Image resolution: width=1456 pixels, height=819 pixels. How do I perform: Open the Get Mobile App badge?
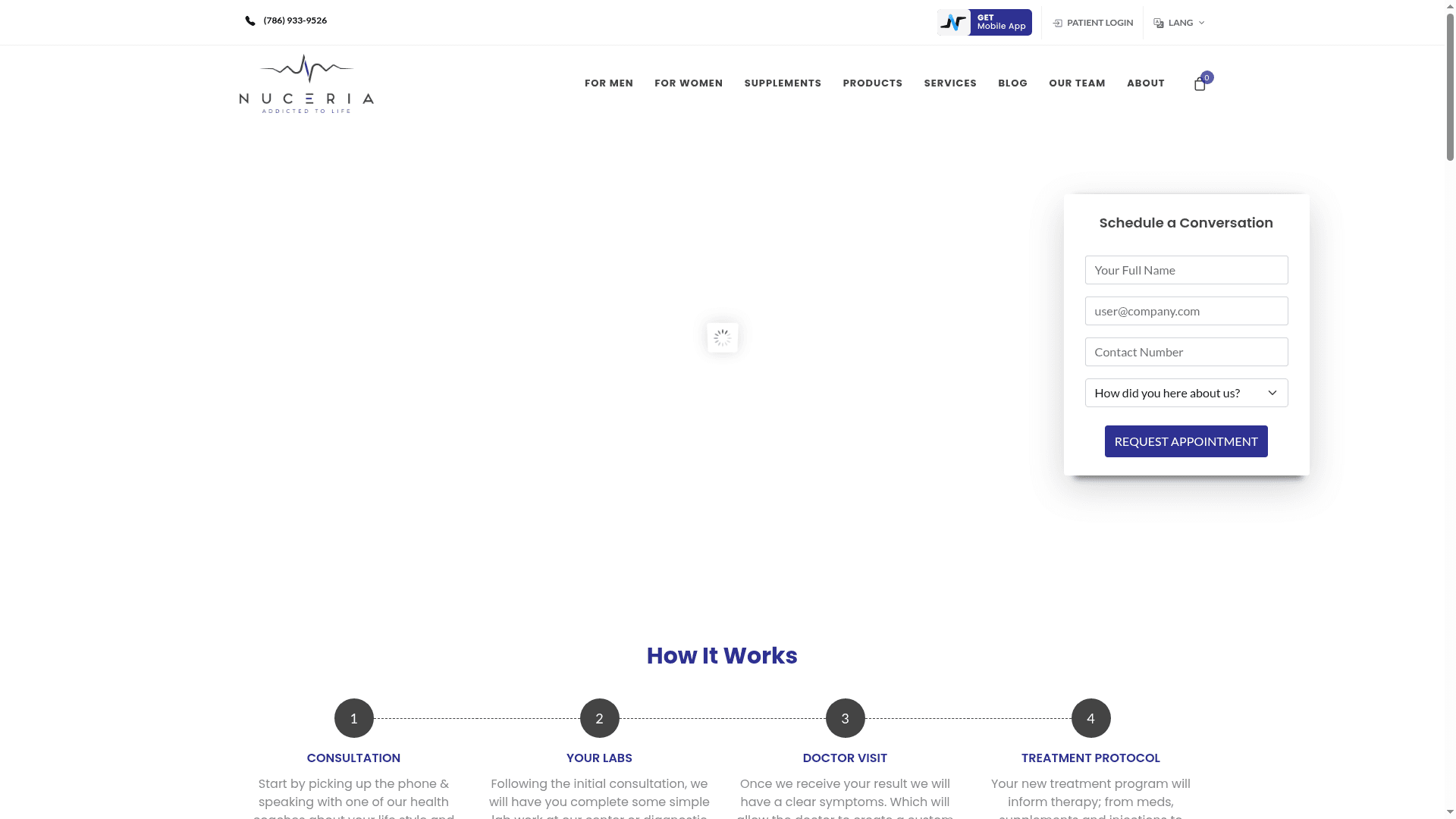point(984,22)
